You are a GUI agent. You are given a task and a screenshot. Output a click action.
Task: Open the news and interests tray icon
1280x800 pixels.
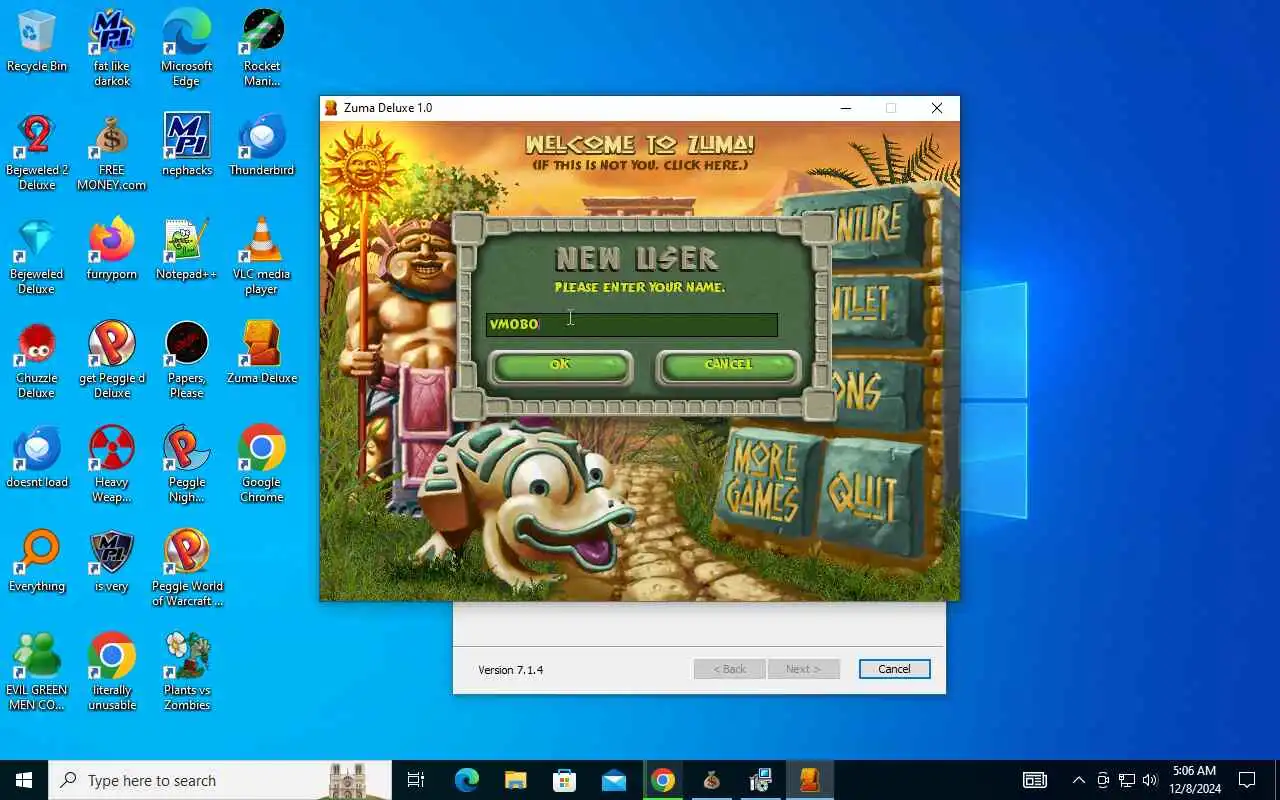tap(1035, 780)
